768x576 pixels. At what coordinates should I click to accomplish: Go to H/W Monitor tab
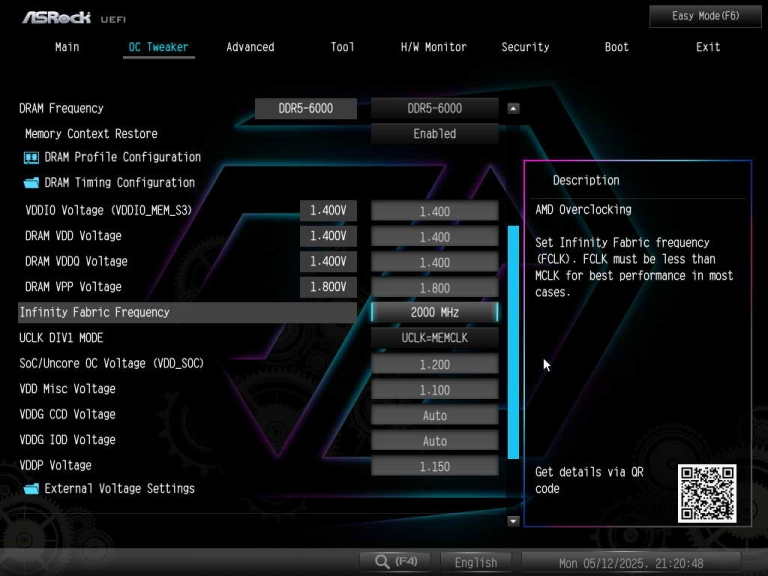(433, 47)
